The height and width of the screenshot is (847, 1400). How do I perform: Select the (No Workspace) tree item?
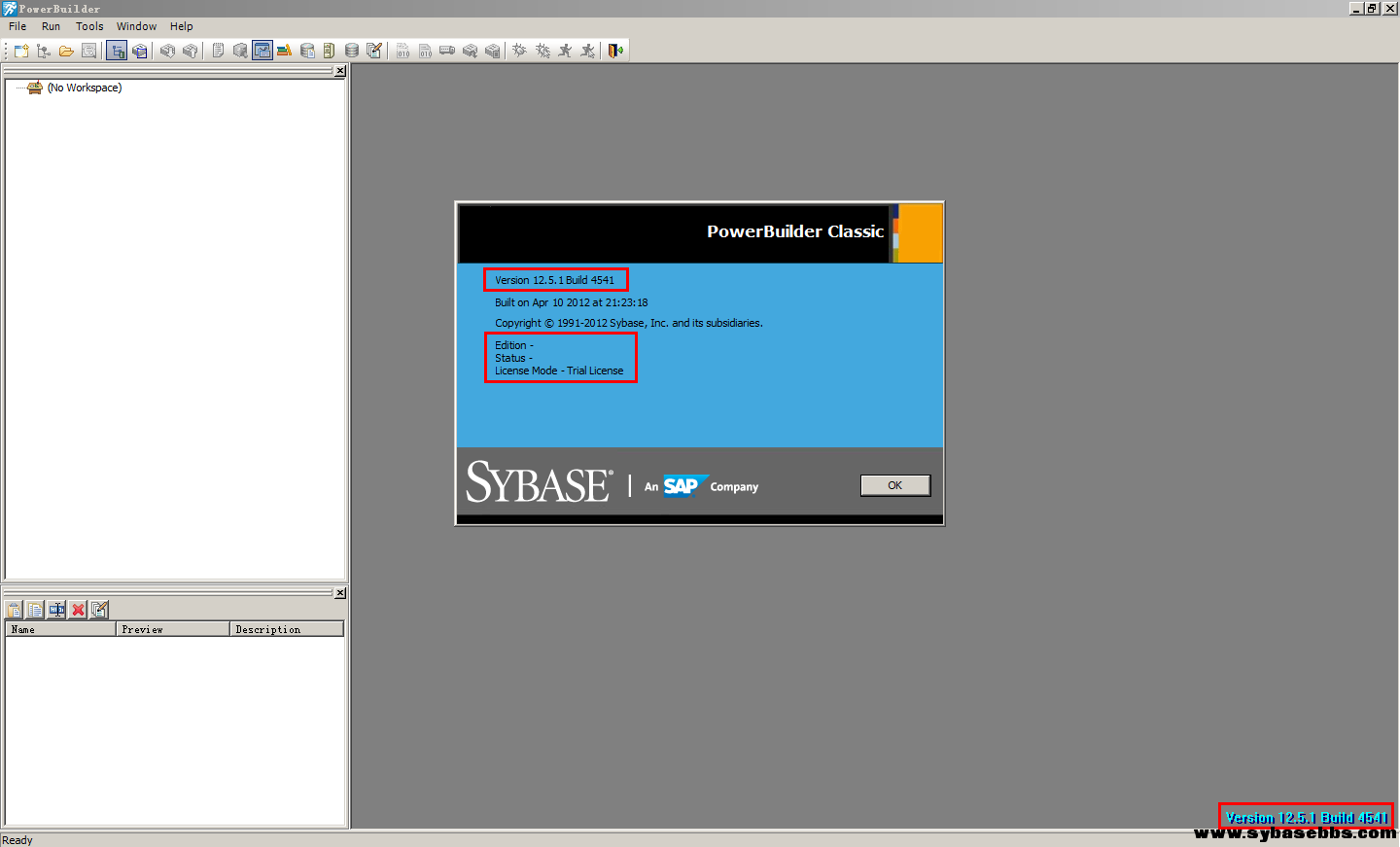tap(85, 88)
